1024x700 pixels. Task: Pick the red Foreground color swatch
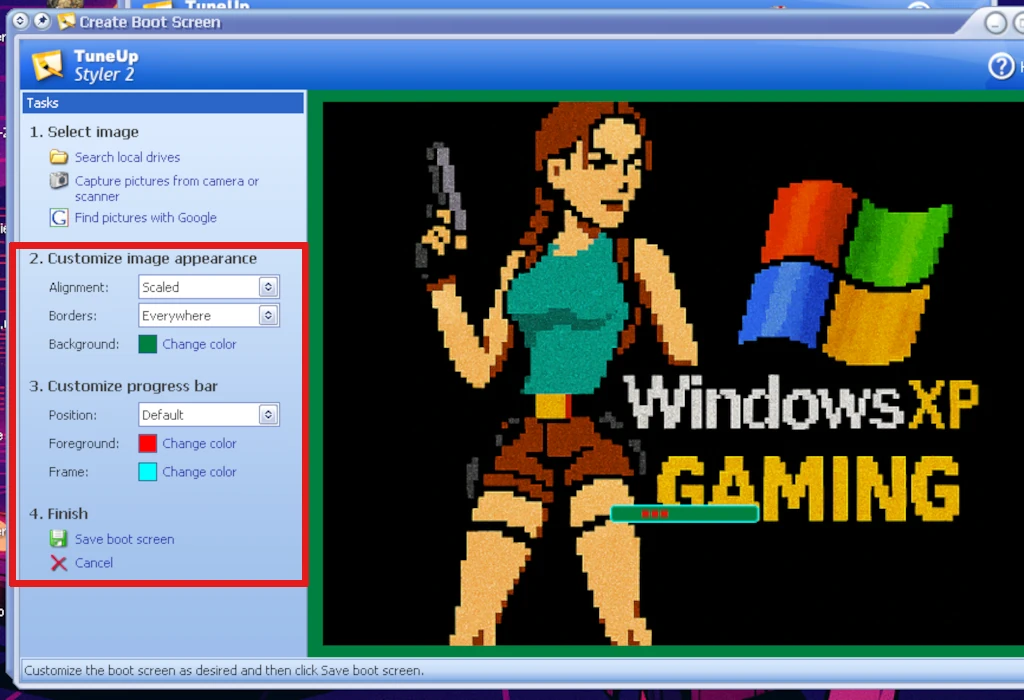coord(148,443)
